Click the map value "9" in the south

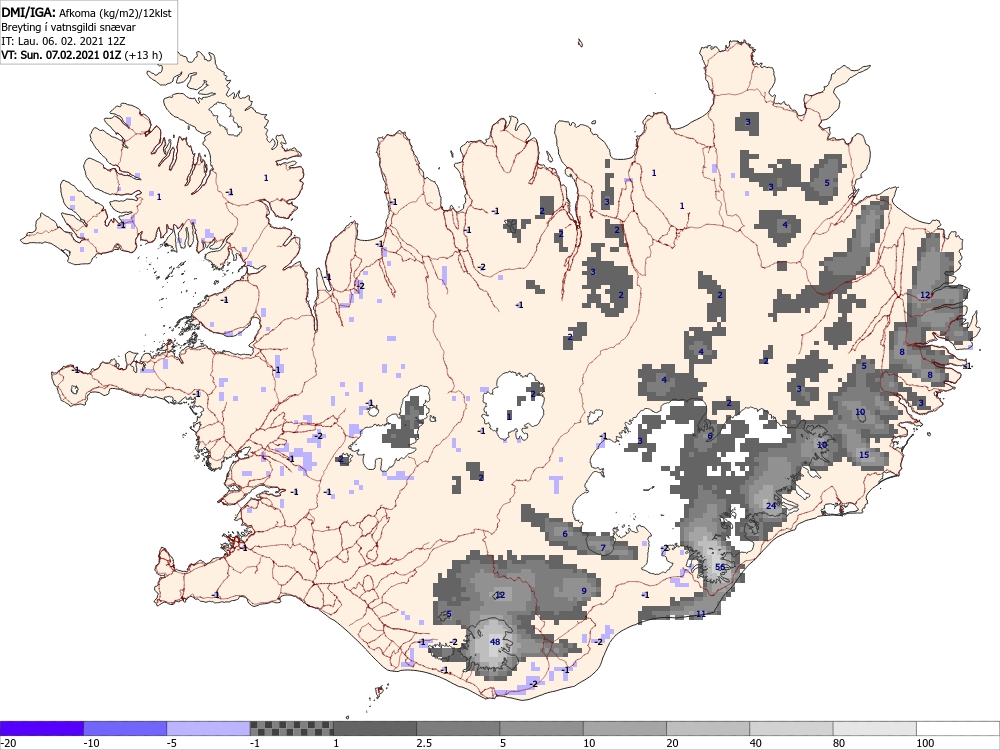click(584, 591)
